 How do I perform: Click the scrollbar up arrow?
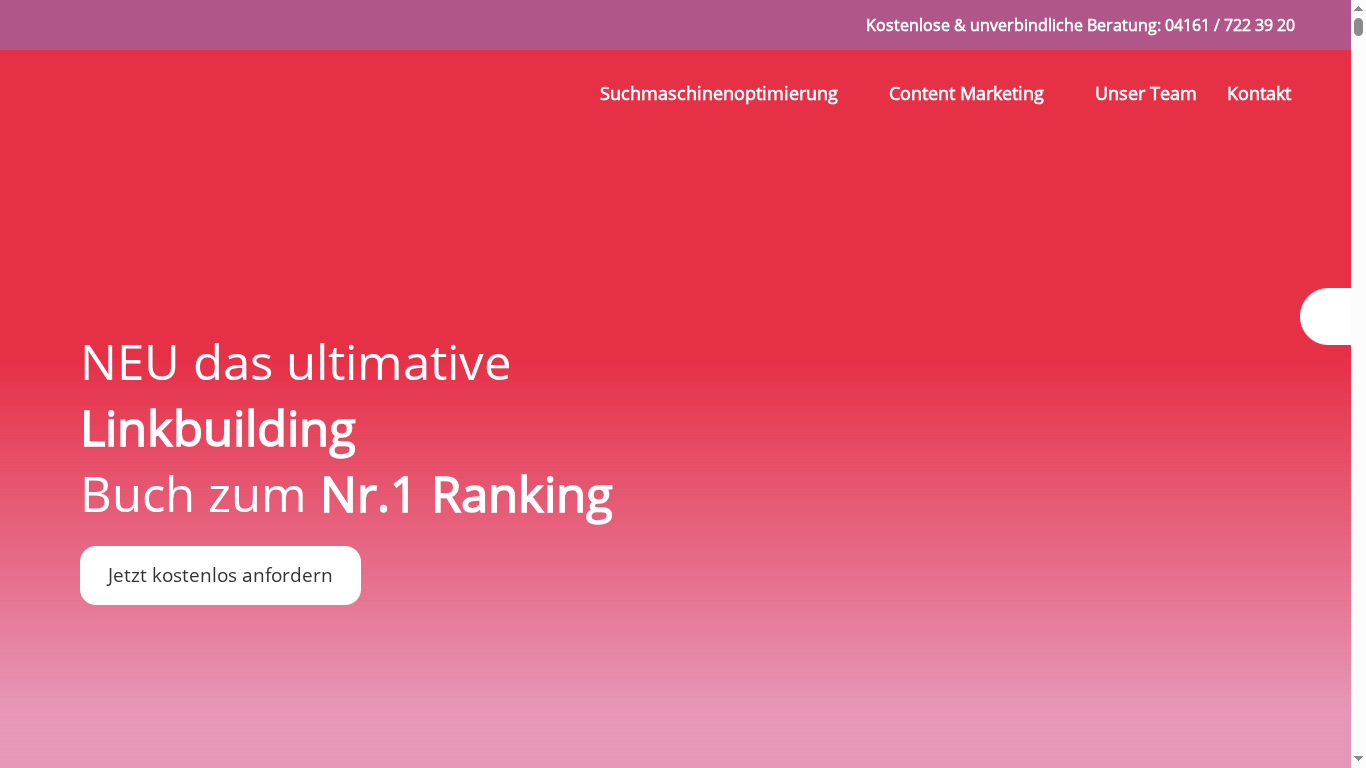(x=1358, y=6)
